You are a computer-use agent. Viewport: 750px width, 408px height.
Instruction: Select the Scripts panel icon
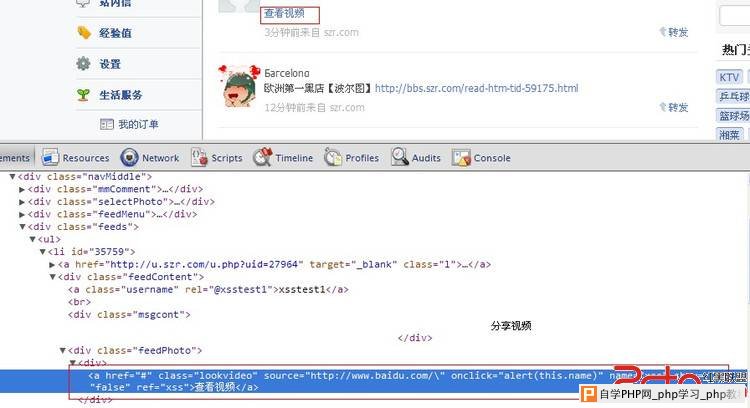[x=199, y=157]
